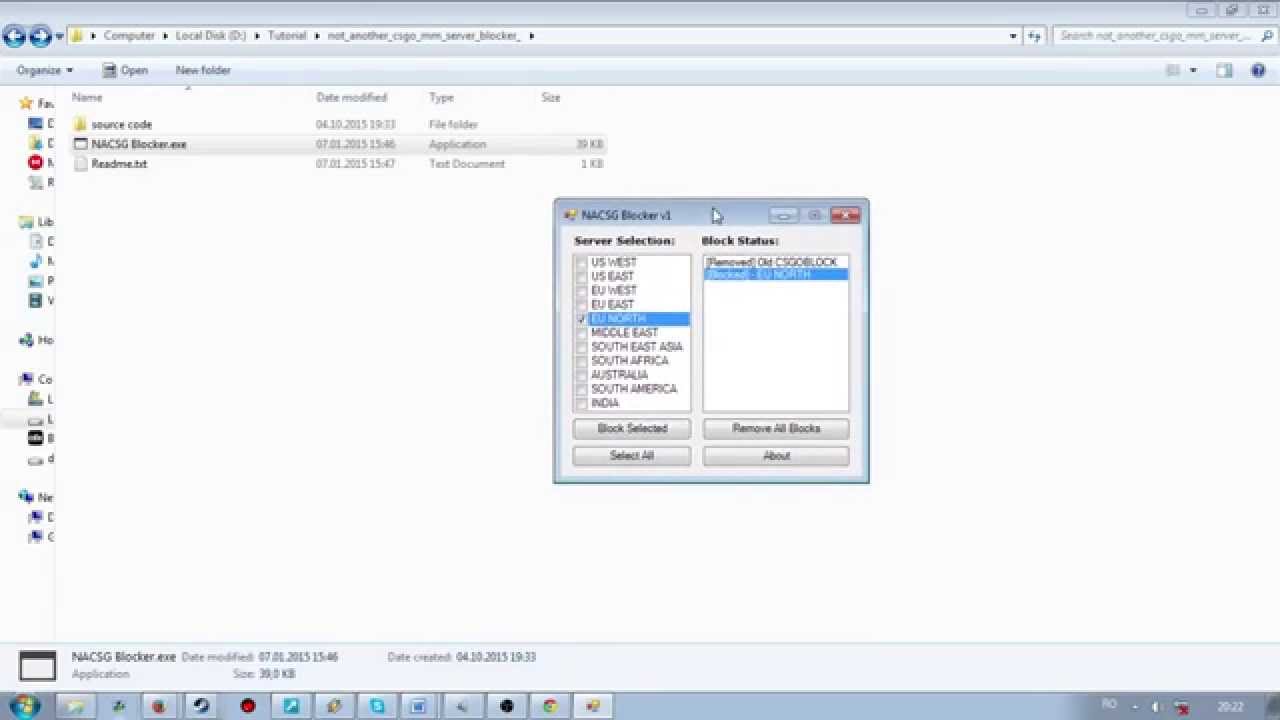The height and width of the screenshot is (720, 1280).
Task: Click the RO language indicator in tray
Action: (1109, 705)
